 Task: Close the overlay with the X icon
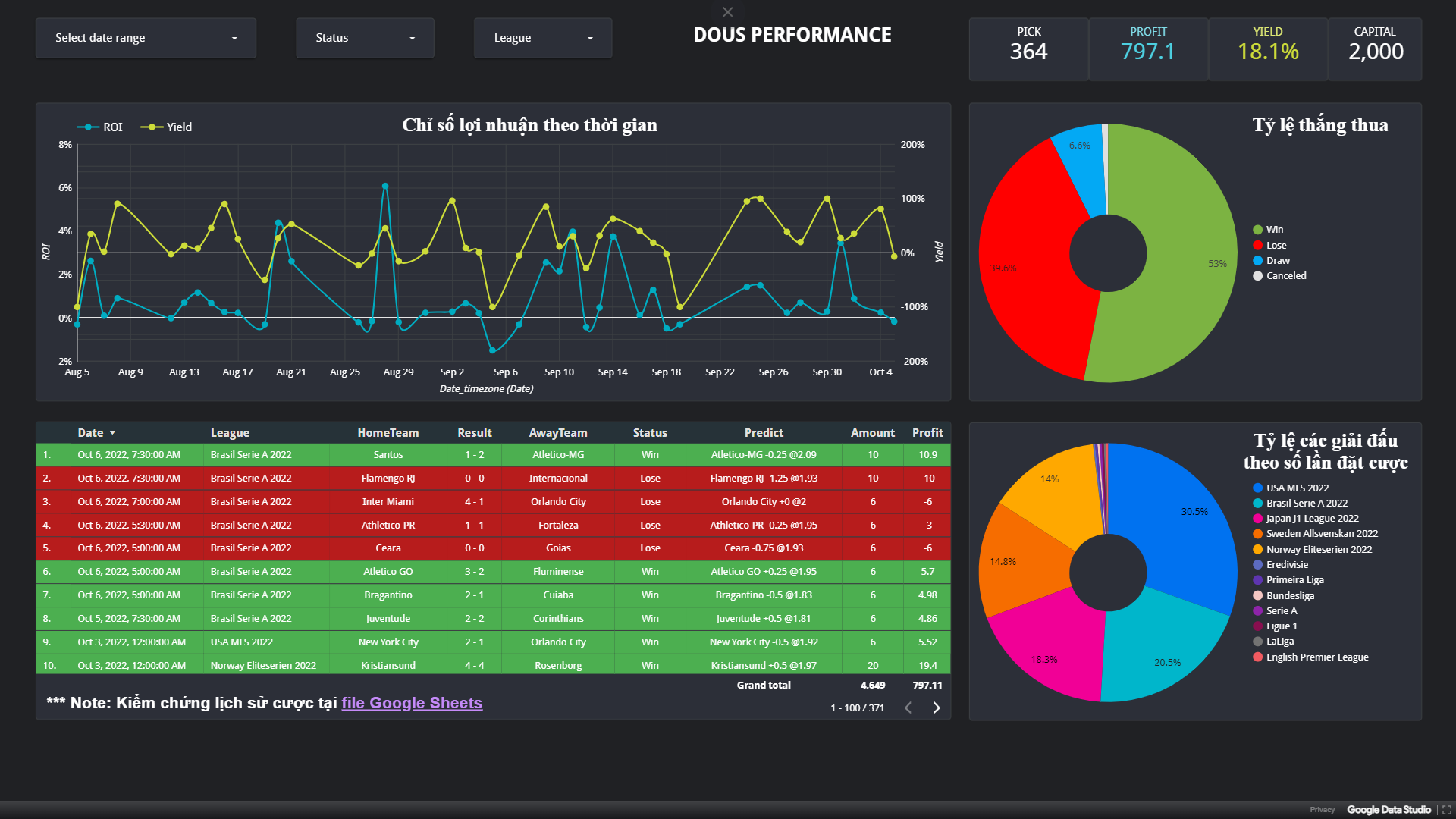tap(728, 12)
